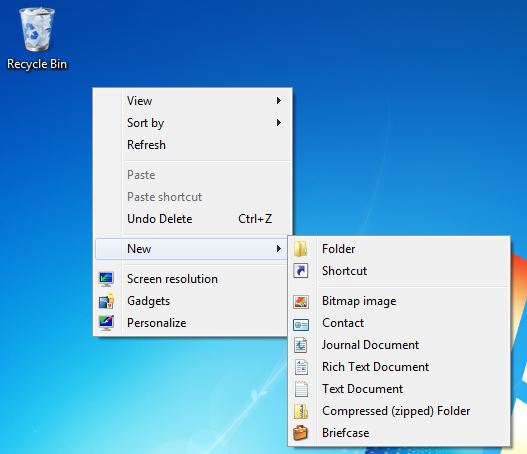Image resolution: width=527 pixels, height=454 pixels.
Task: Click the Rich Text Document file icon
Action: 301,367
